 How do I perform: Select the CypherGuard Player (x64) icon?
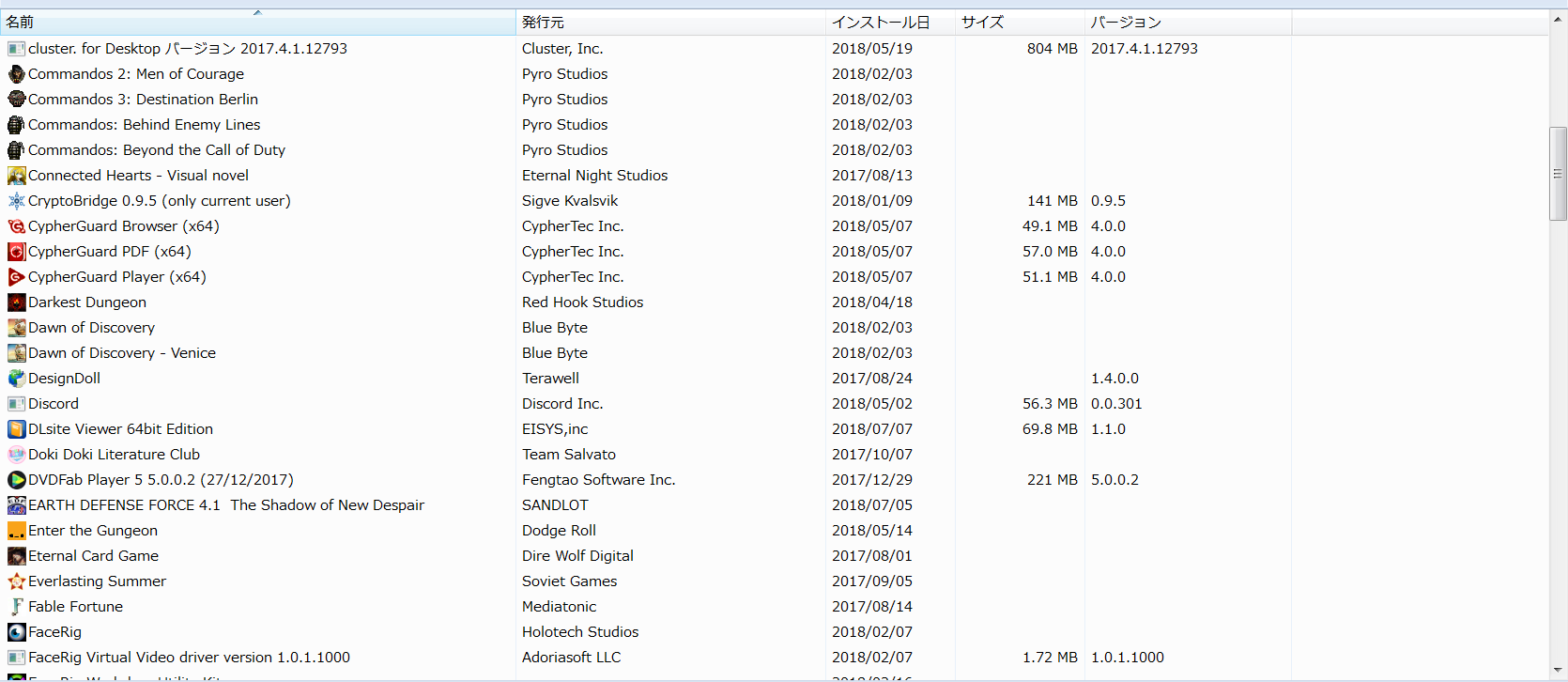click(x=16, y=277)
